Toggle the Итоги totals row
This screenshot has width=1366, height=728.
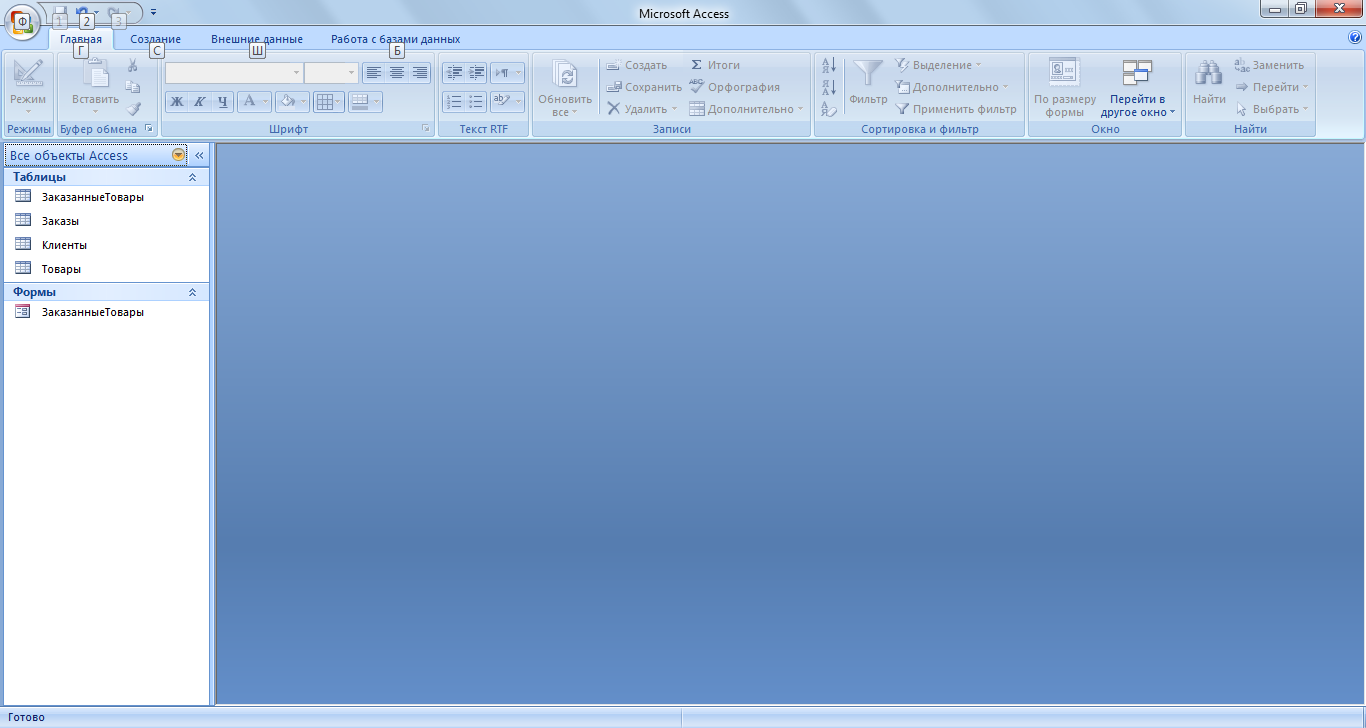click(x=715, y=65)
